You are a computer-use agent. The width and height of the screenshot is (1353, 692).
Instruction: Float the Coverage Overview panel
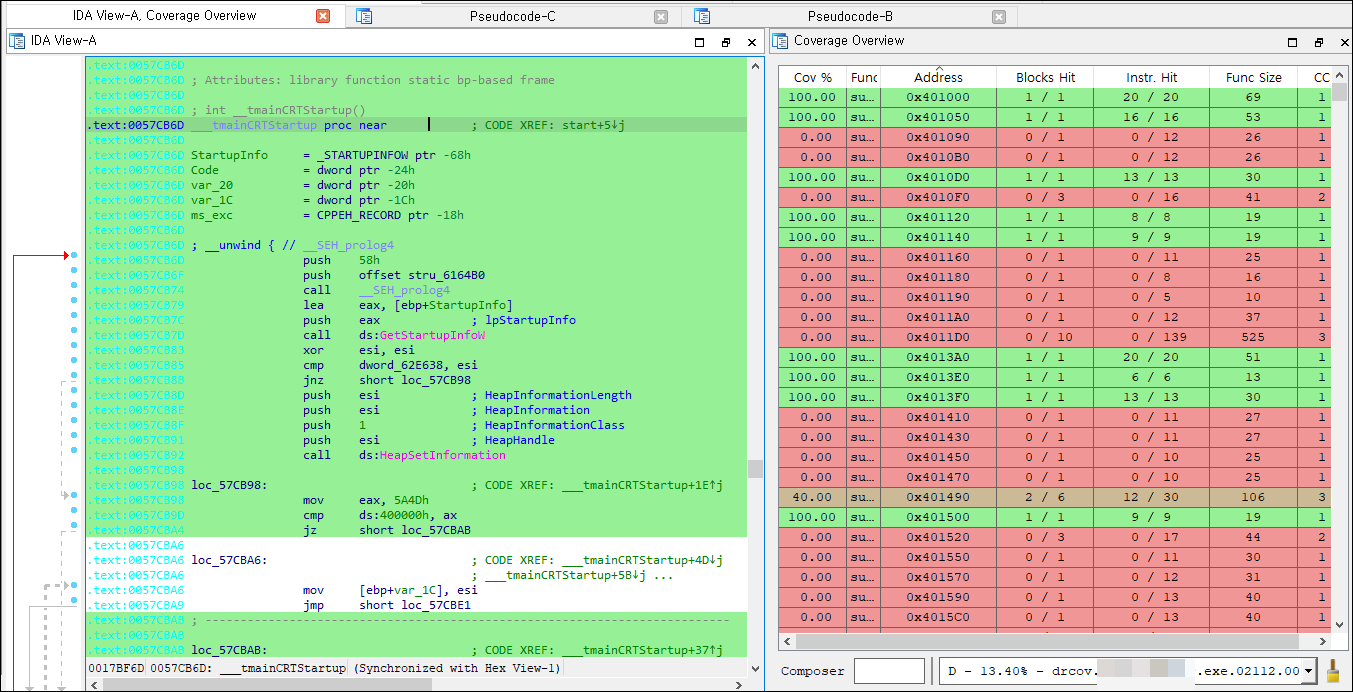point(1319,42)
